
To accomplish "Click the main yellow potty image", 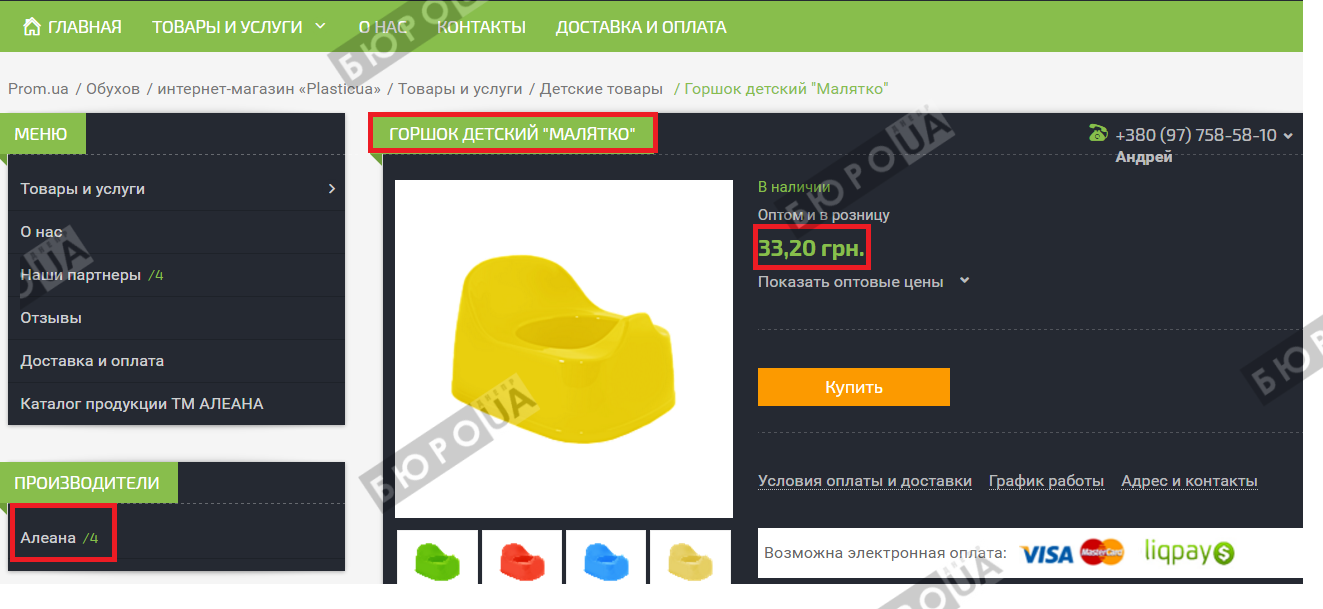I will [x=564, y=349].
